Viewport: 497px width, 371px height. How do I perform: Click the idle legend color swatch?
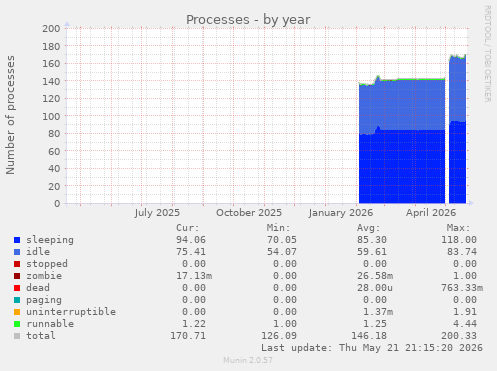coord(17,252)
